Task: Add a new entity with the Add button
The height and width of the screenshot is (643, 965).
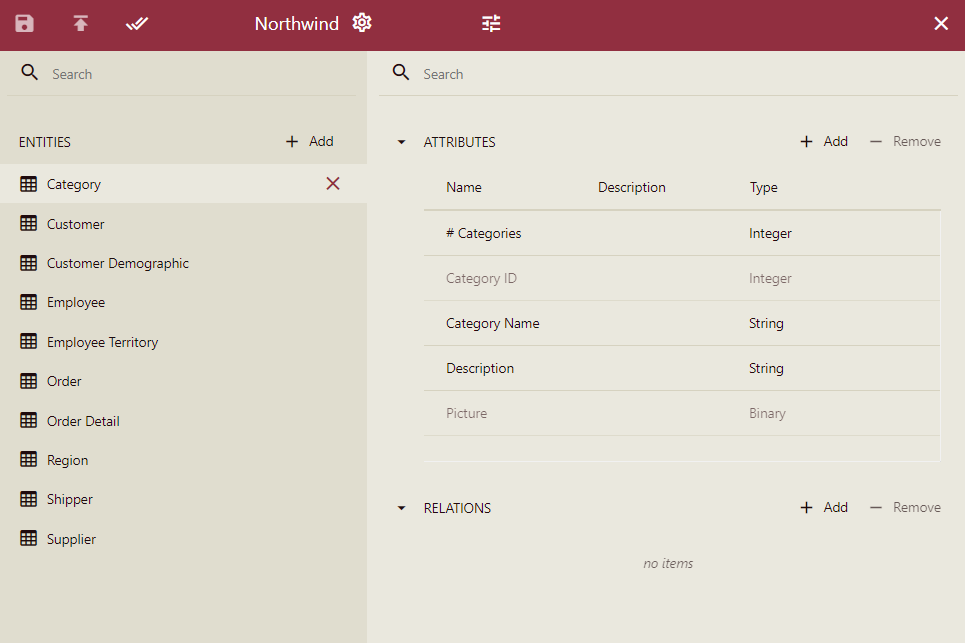Action: pos(308,141)
